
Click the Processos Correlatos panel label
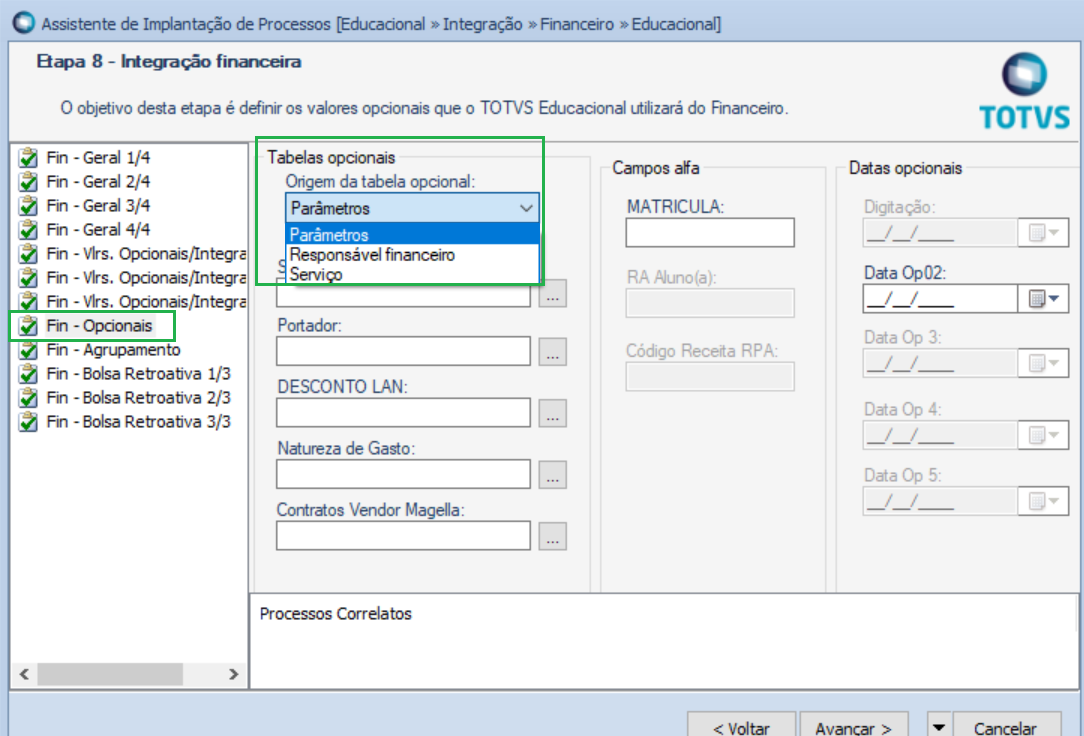[335, 614]
